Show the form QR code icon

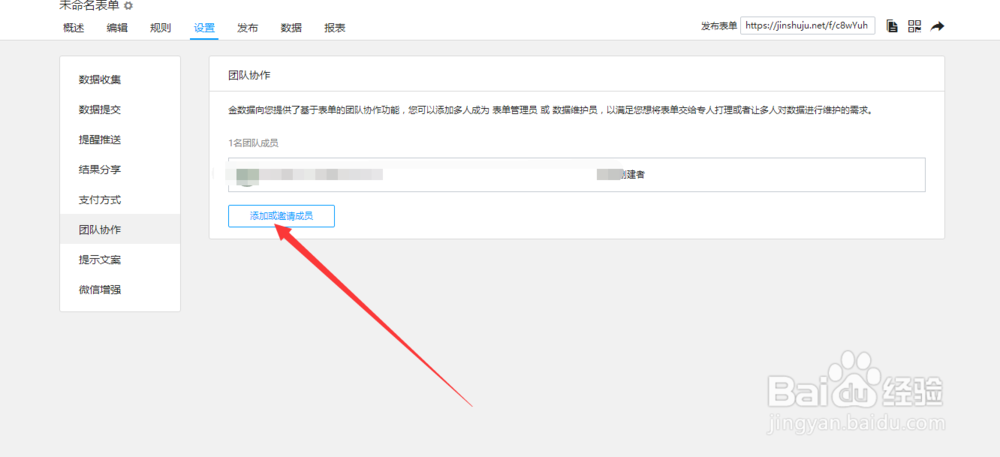[x=915, y=26]
